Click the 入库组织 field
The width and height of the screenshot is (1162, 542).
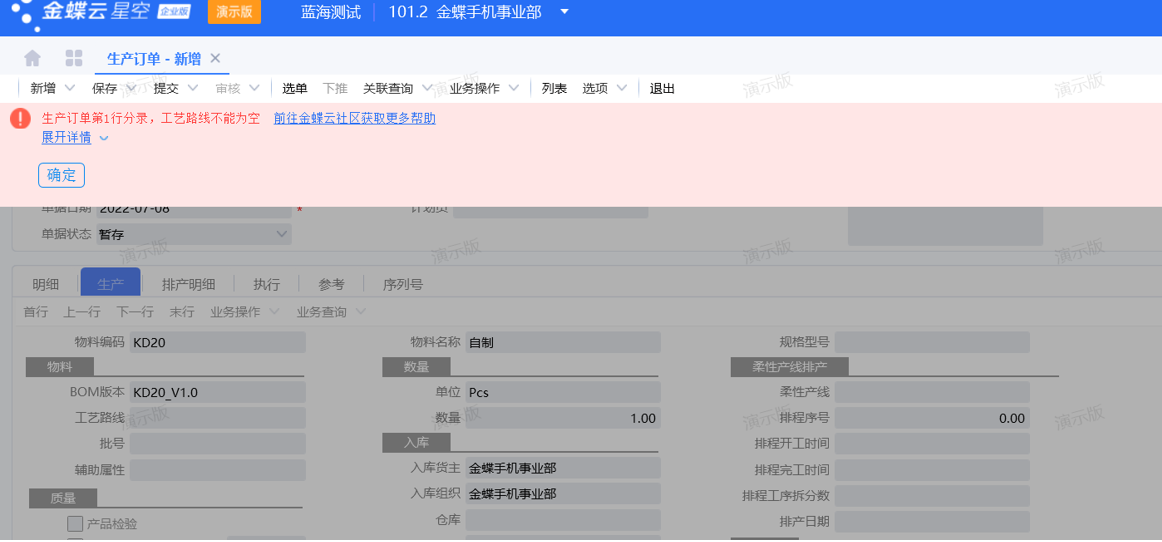563,494
